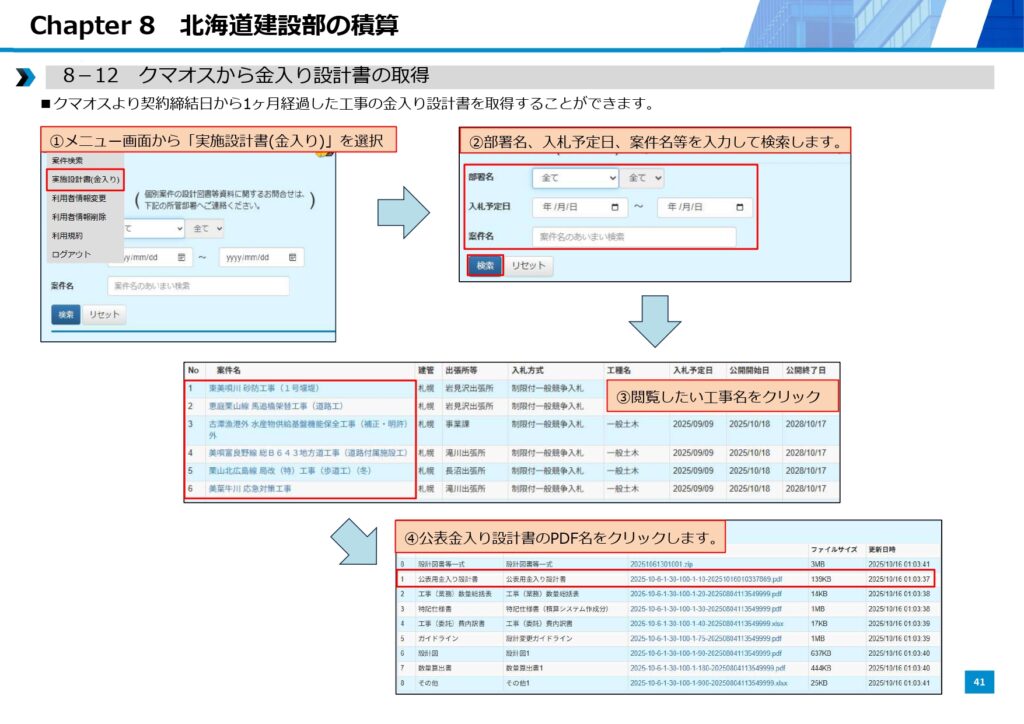Open the その他1 xlsx file link
The height and width of the screenshot is (724, 1024).
click(x=708, y=683)
